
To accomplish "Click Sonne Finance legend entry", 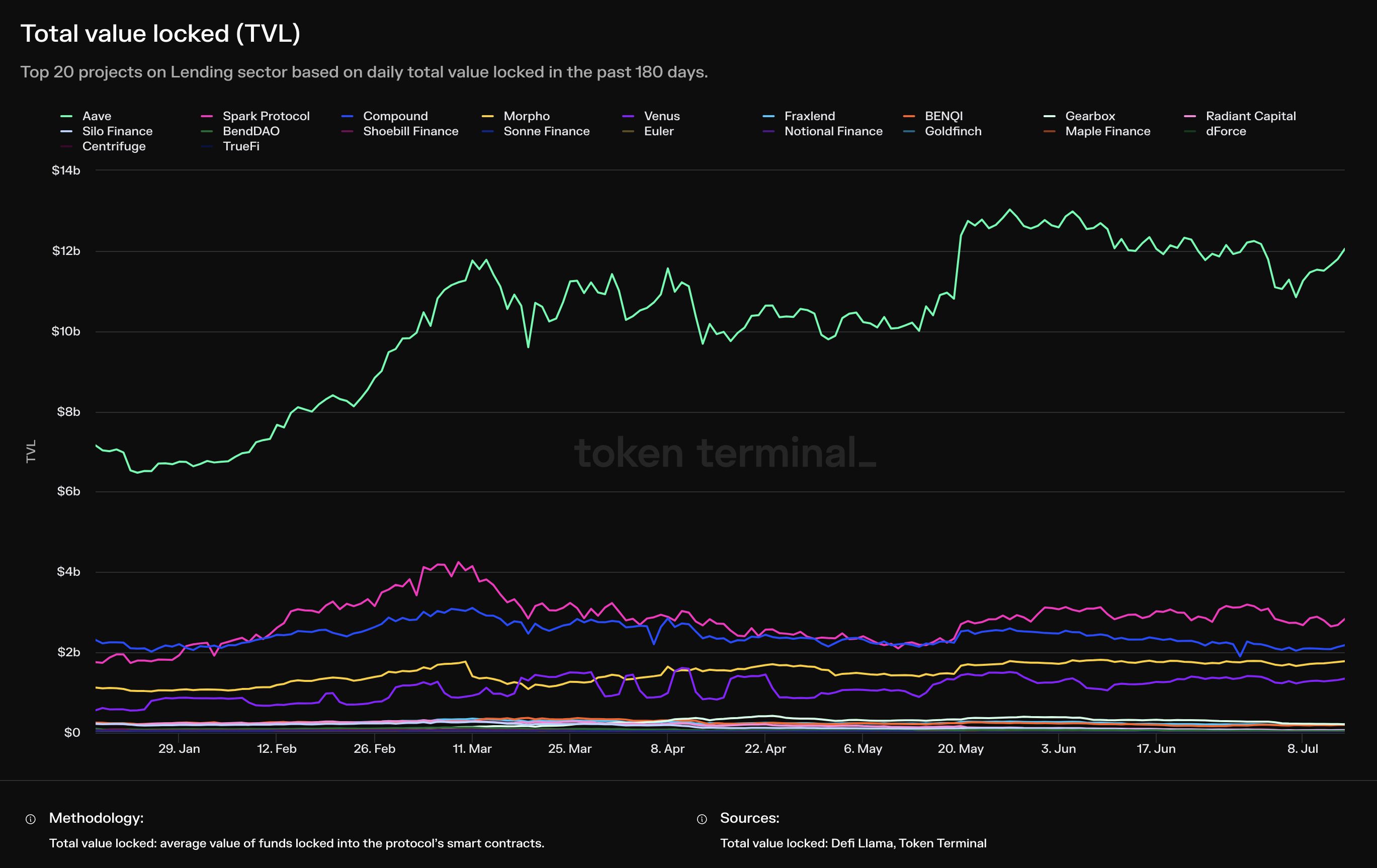I will [x=546, y=132].
